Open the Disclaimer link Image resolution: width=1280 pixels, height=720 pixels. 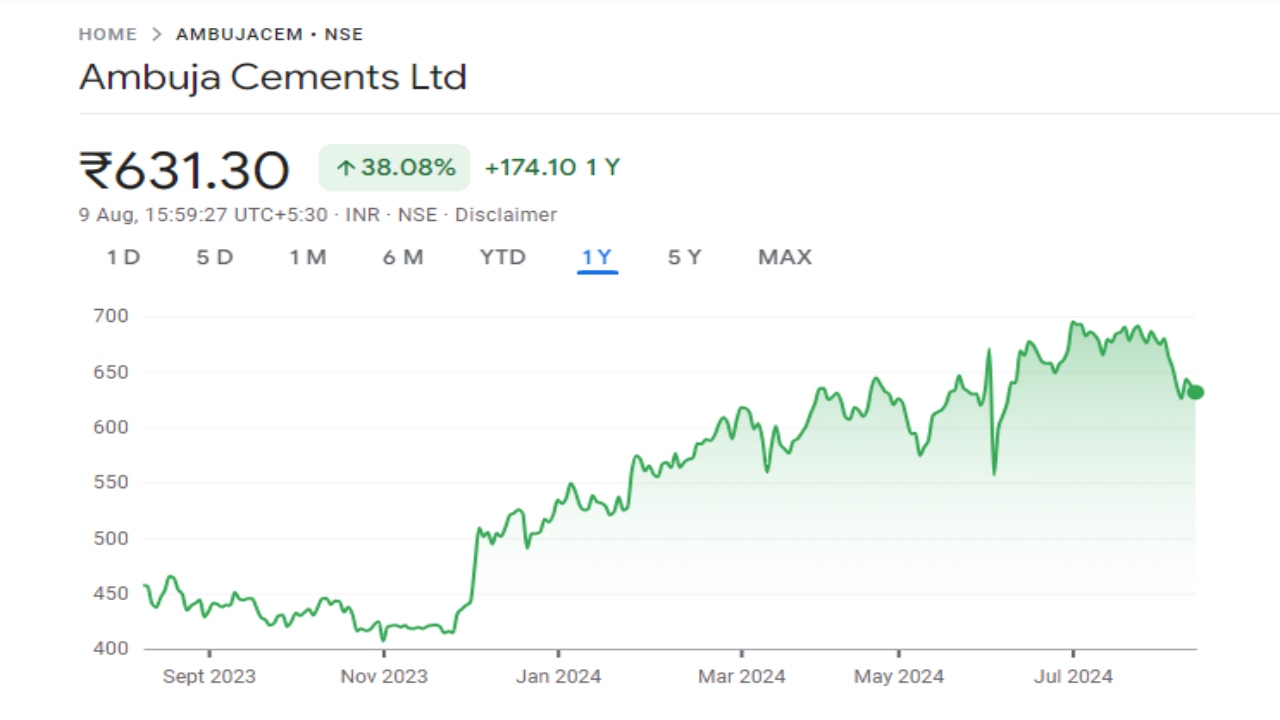click(506, 215)
